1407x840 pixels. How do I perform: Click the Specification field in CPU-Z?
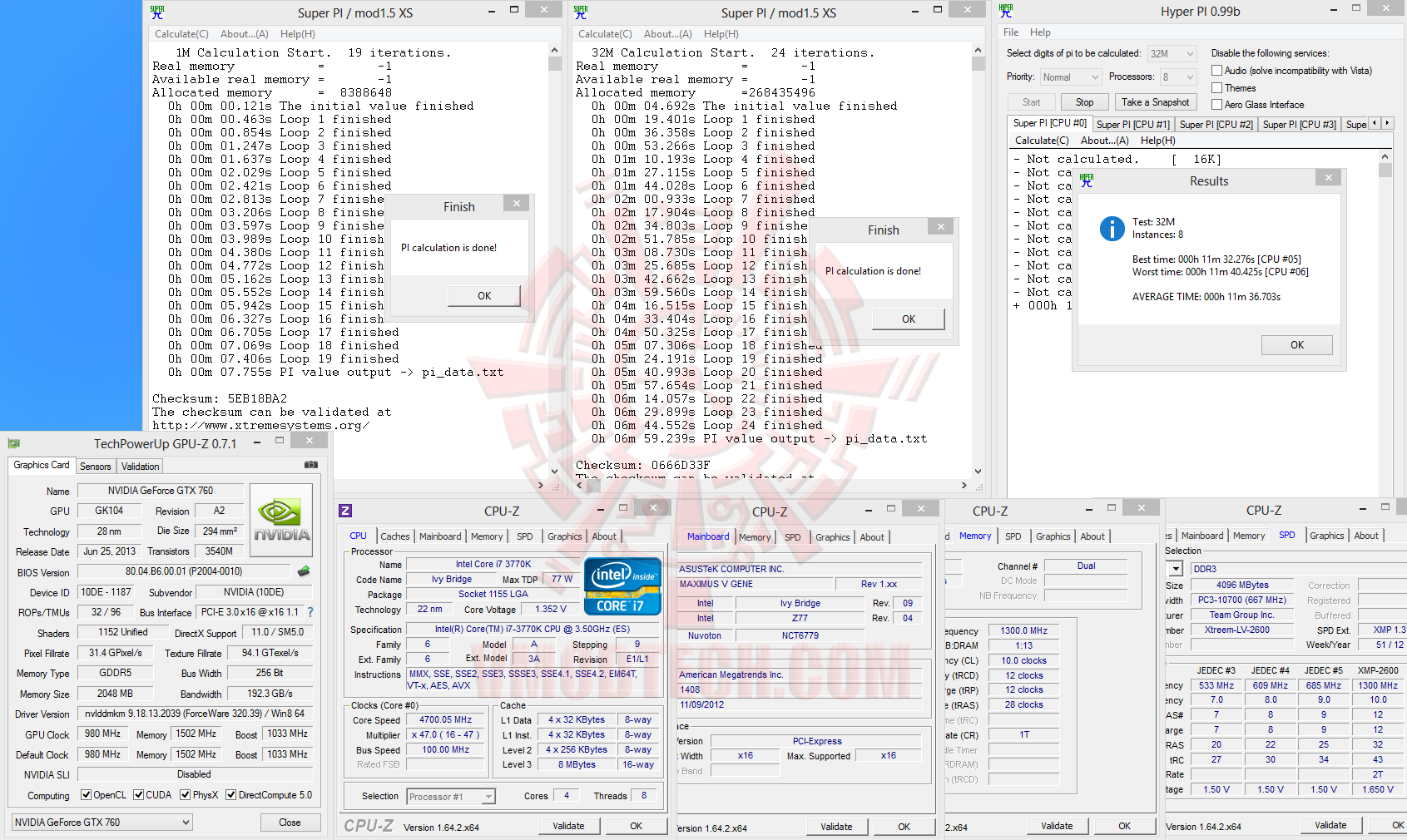tap(533, 630)
